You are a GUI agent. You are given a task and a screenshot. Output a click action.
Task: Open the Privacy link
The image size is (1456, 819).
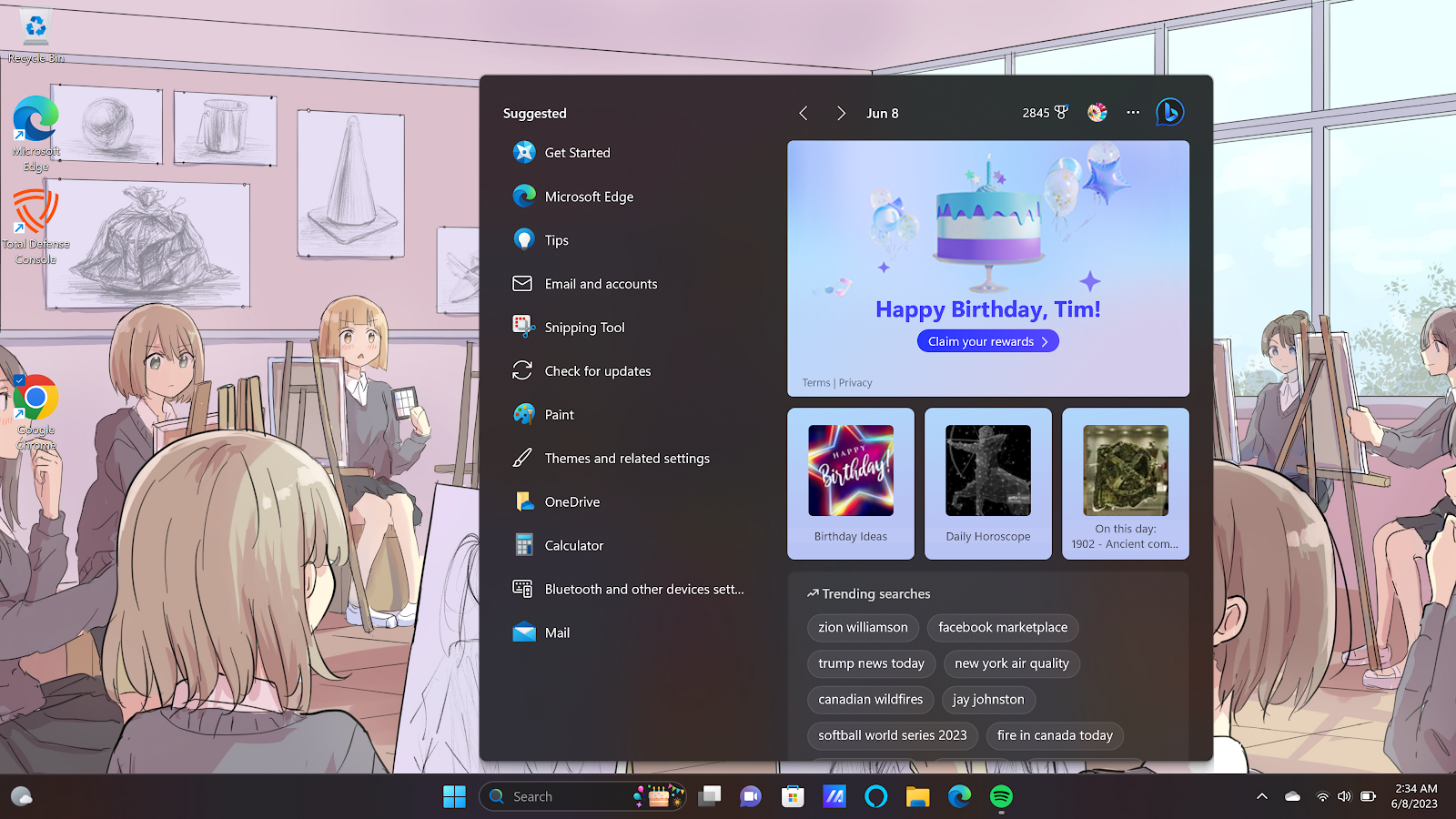(855, 383)
